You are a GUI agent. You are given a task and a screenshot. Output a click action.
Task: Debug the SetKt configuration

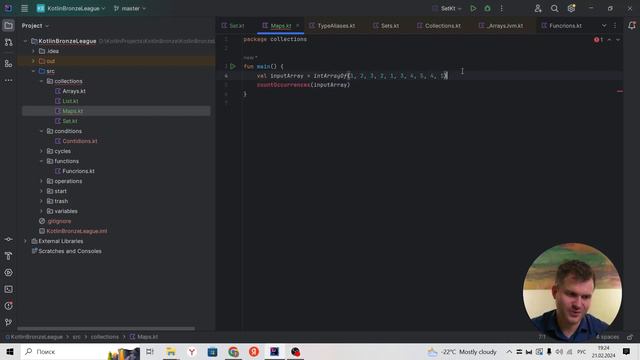point(487,8)
